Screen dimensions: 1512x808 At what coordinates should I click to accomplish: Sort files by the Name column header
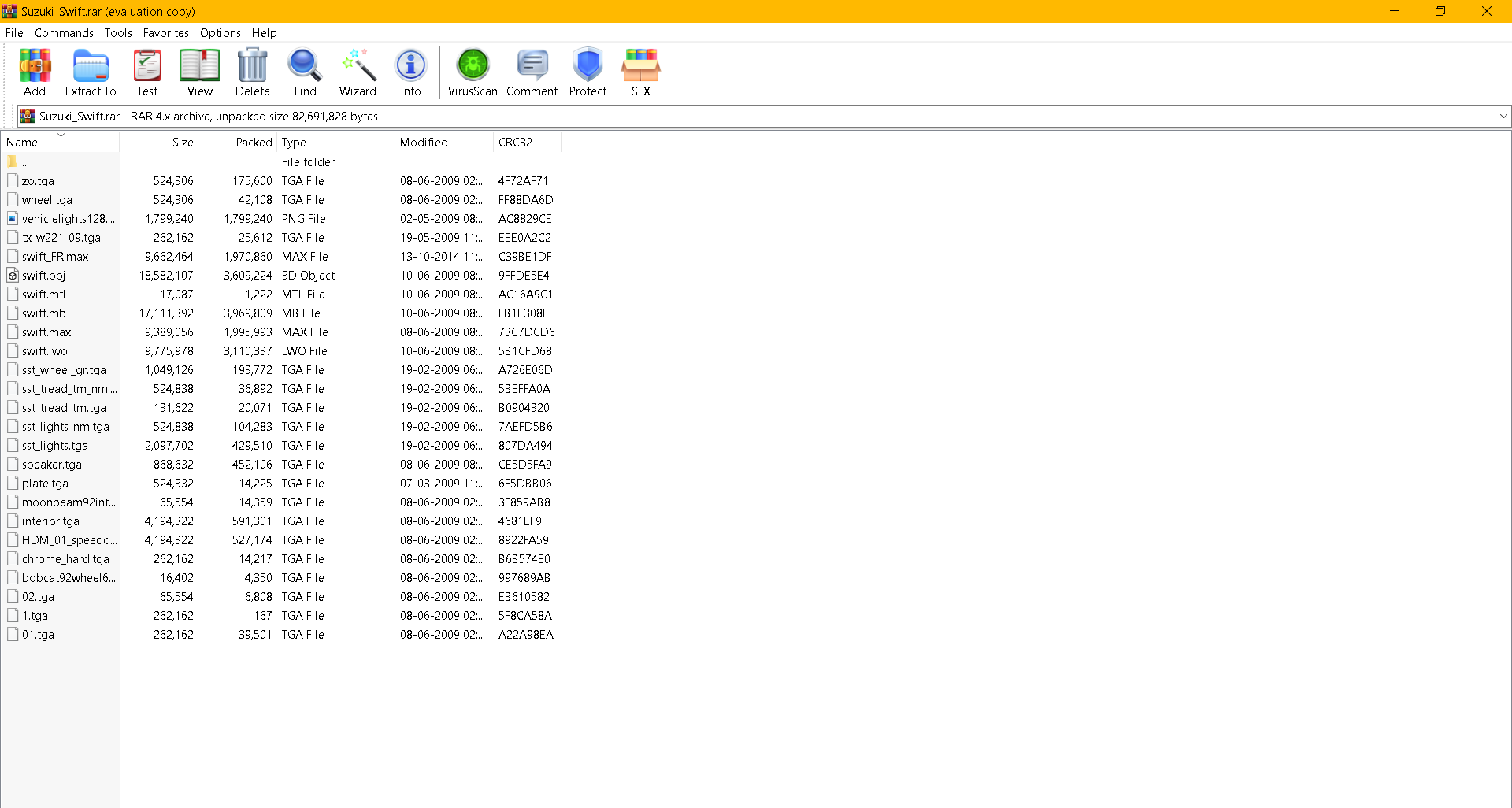[x=60, y=143]
